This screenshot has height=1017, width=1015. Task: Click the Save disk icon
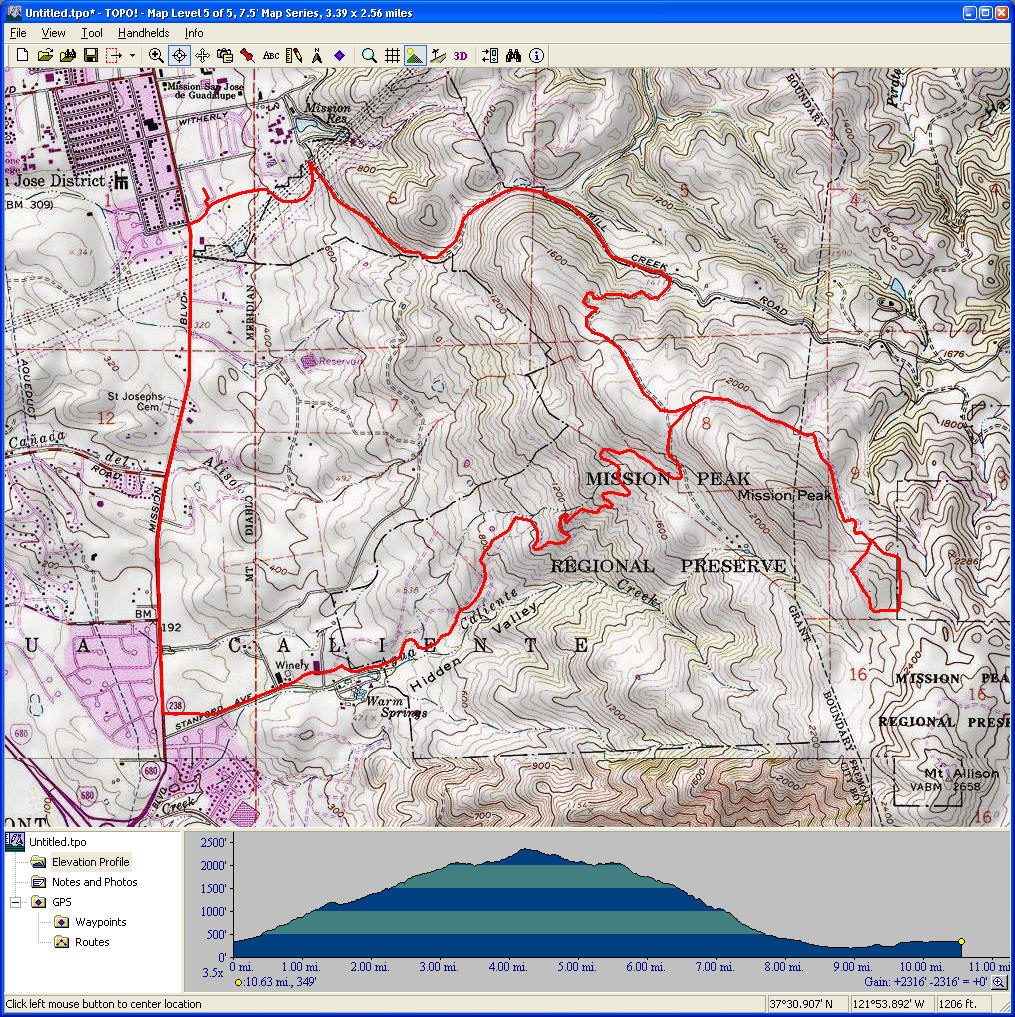pyautogui.click(x=90, y=55)
